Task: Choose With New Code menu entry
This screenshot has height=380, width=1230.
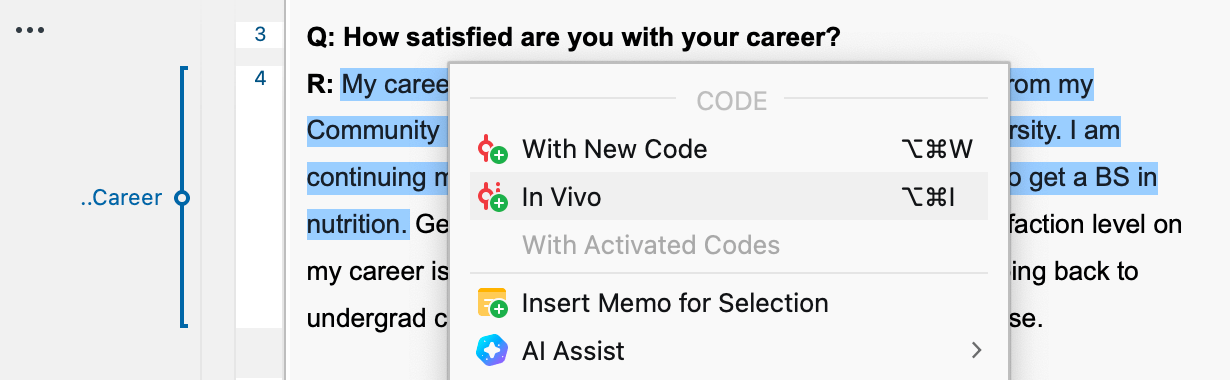Action: coord(728,149)
